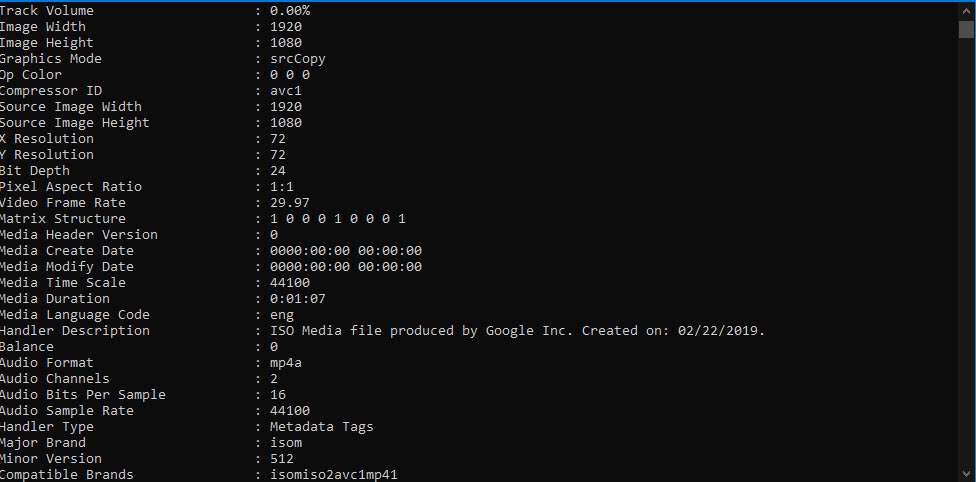Click the Bit Depth value 24
The height and width of the screenshot is (482, 976).
[x=278, y=171]
